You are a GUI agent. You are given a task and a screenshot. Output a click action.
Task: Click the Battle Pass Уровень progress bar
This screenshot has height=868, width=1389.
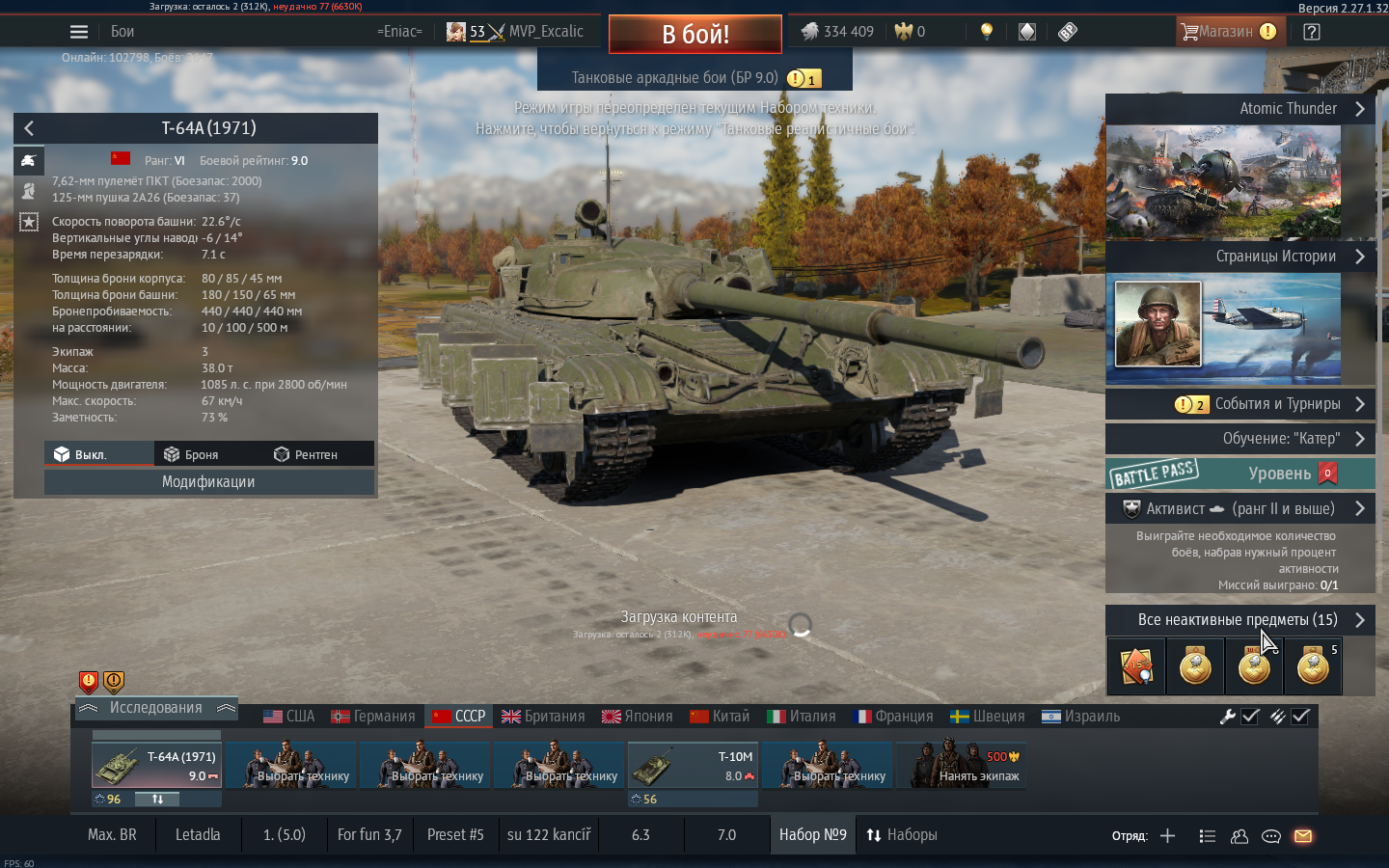pyautogui.click(x=1239, y=474)
